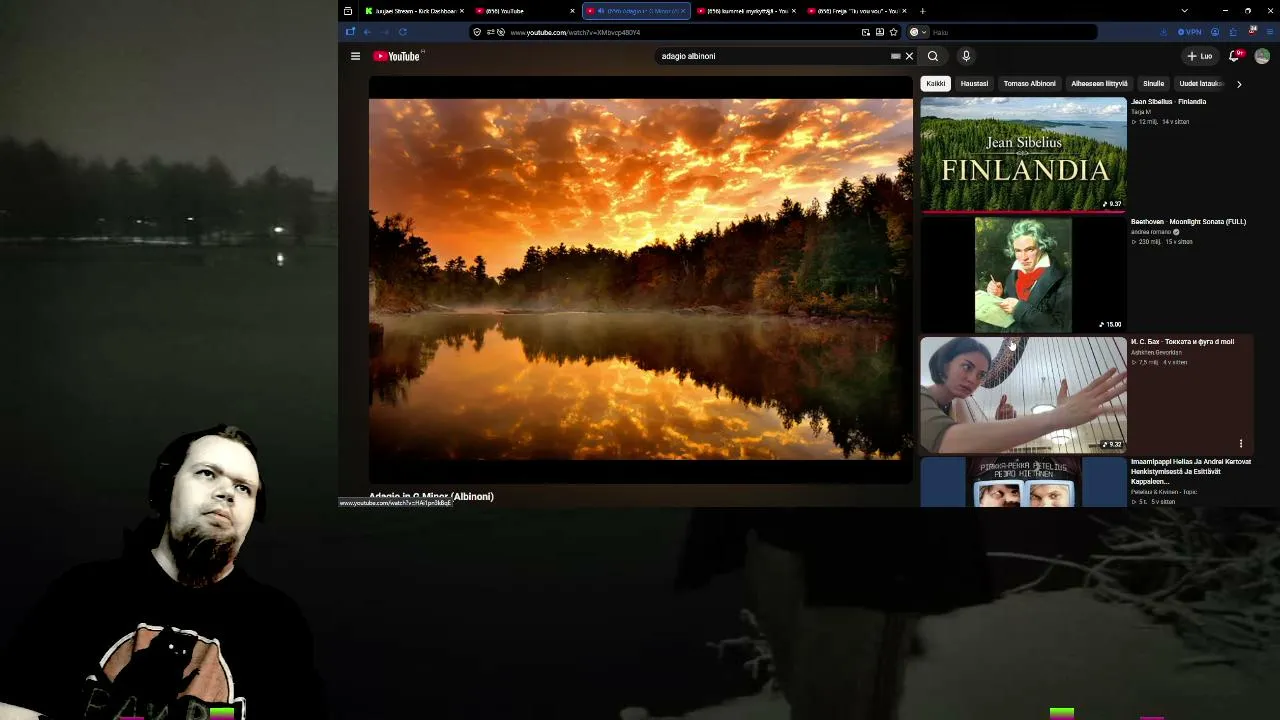The height and width of the screenshot is (720, 1280).
Task: Close the Freija tab
Action: (x=905, y=11)
